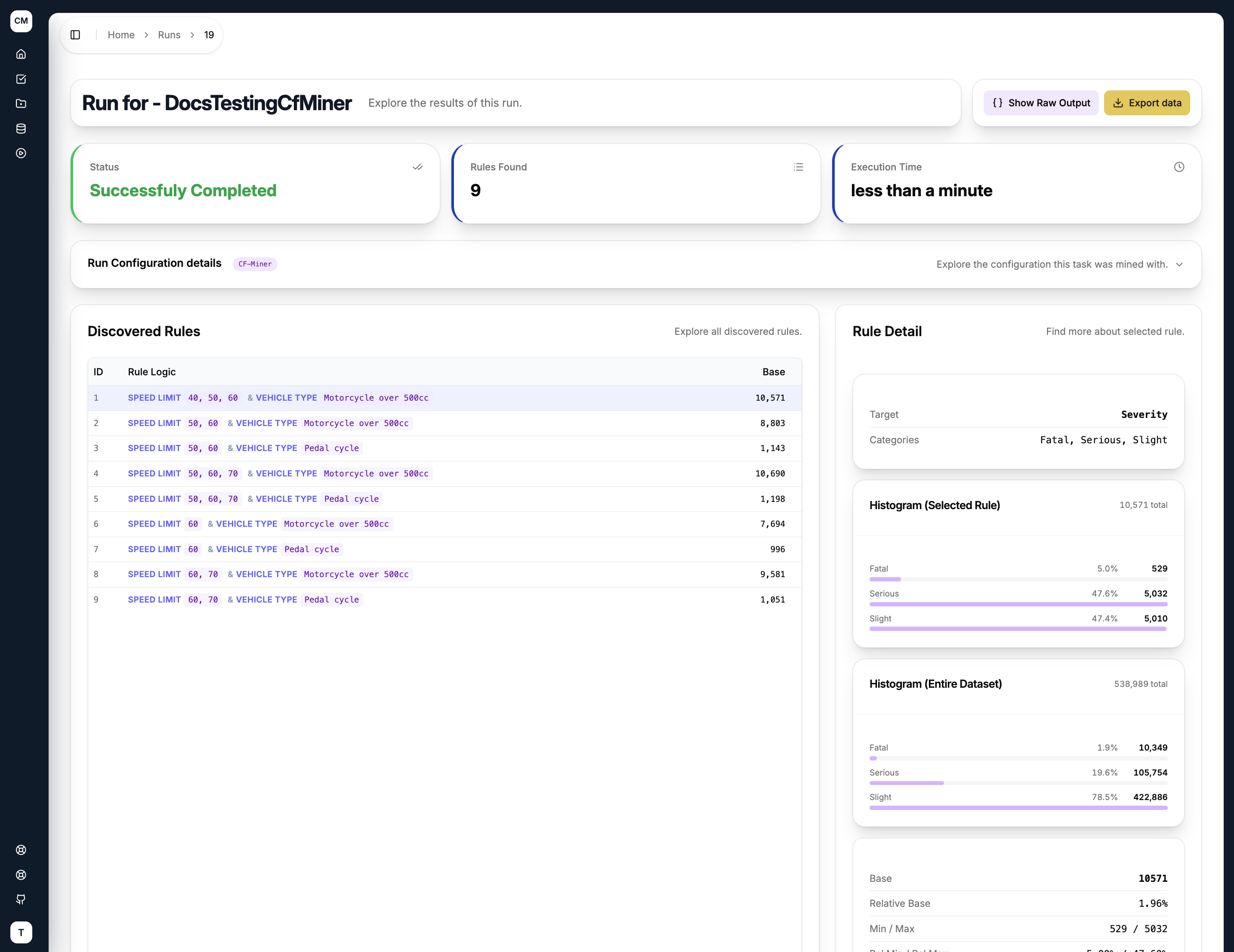The image size is (1234, 952).
Task: Select rule 9 with base 1,051
Action: point(444,600)
